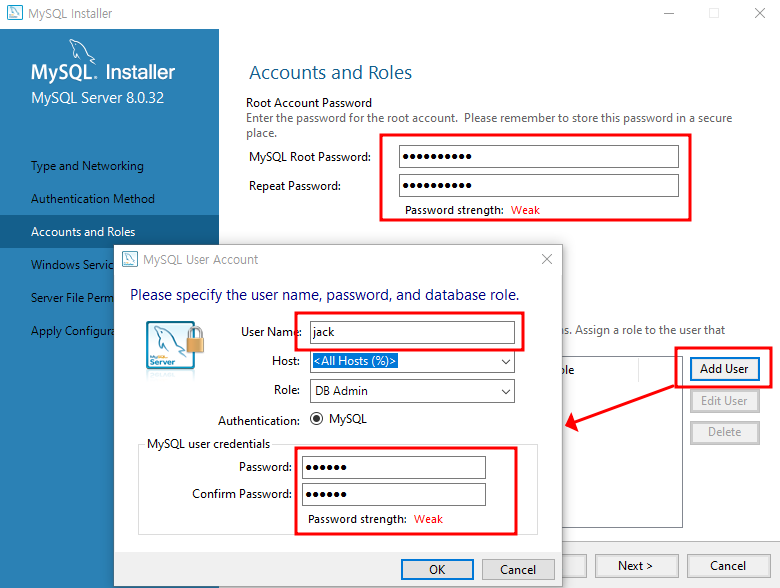
Task: Click the 'Please specify the user name' instruction text
Action: pos(324,295)
